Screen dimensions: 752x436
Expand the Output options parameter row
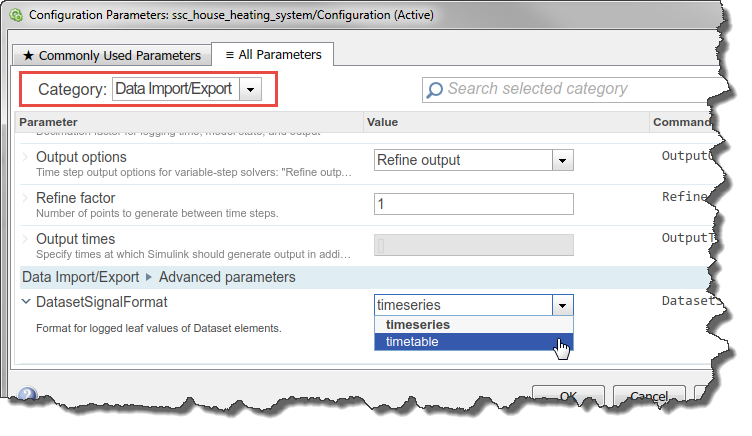click(25, 158)
